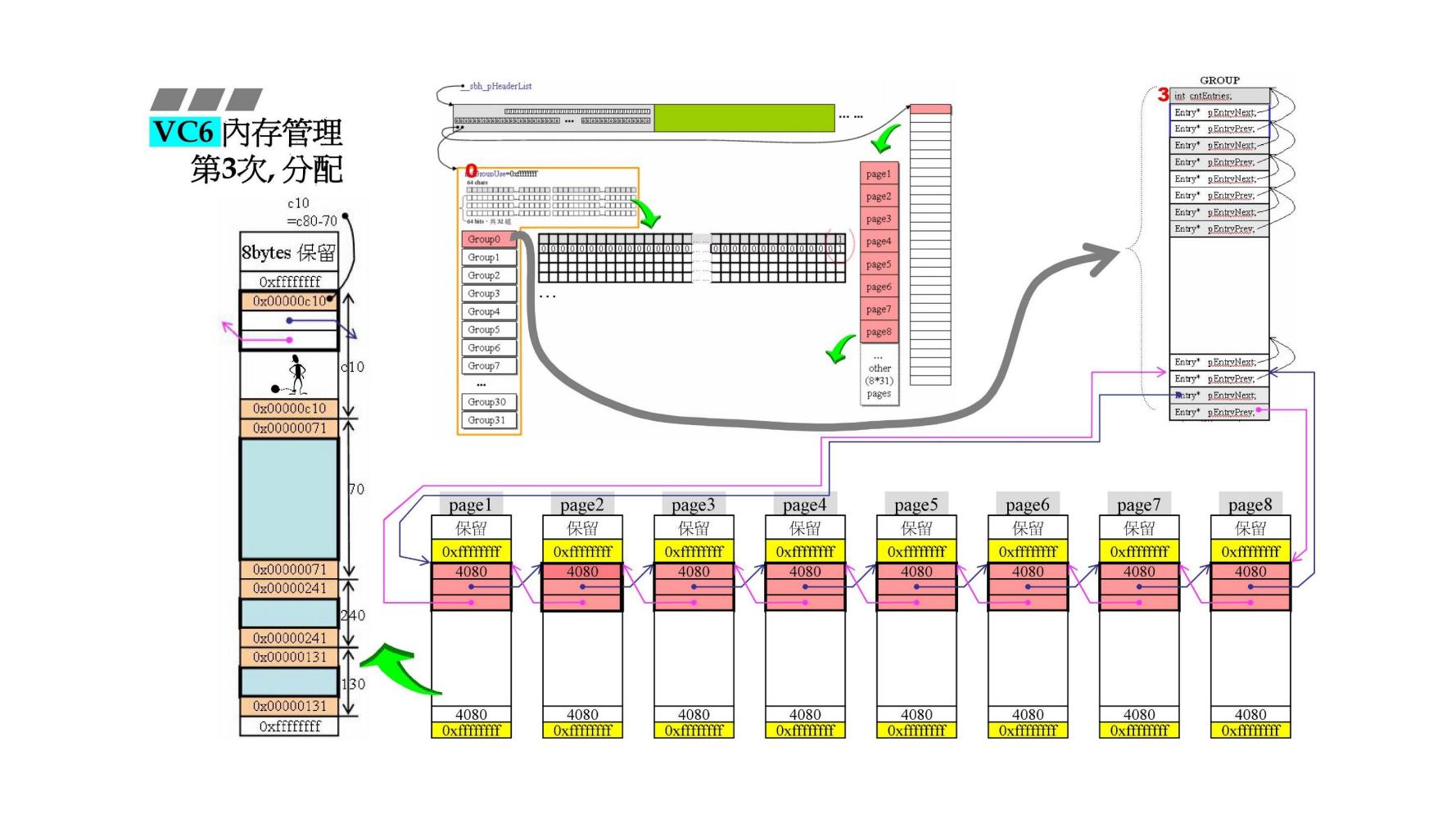Click the "GROUP" heading above the entry table
Viewport: 1456px width, 819px height.
[x=1219, y=80]
